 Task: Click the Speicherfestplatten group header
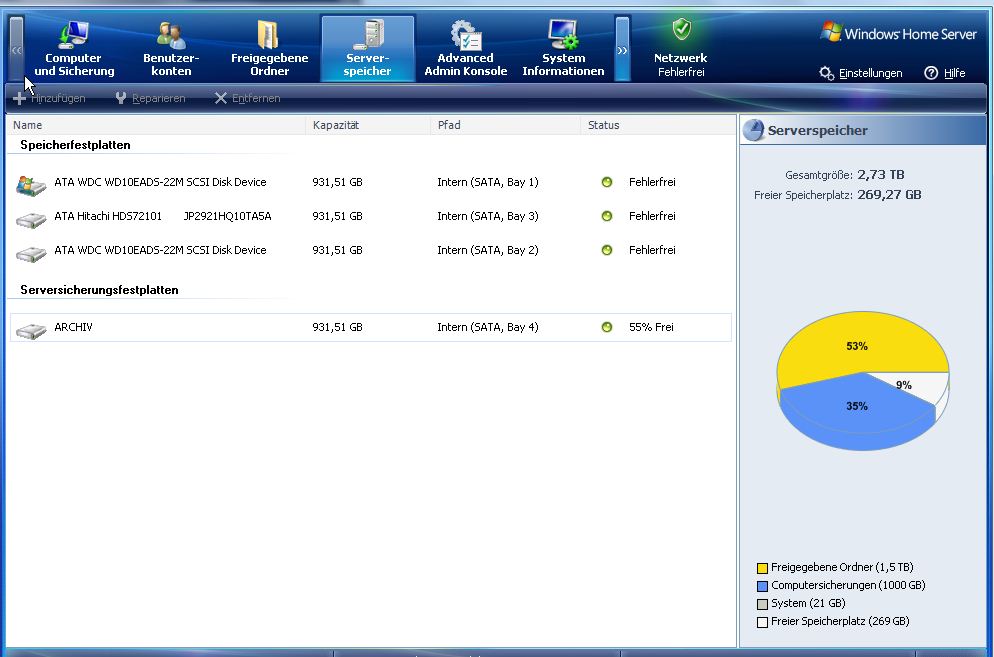(x=75, y=145)
